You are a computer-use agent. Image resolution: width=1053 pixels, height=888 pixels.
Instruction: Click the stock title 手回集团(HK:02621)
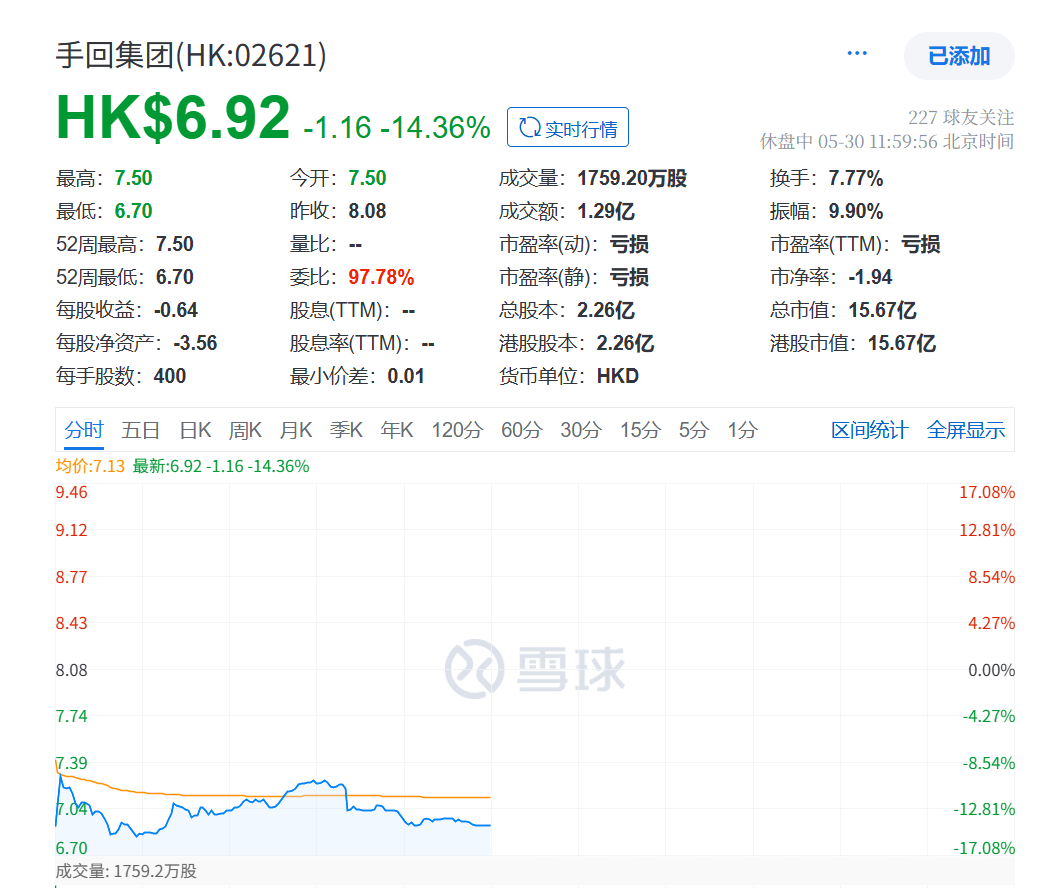[191, 55]
